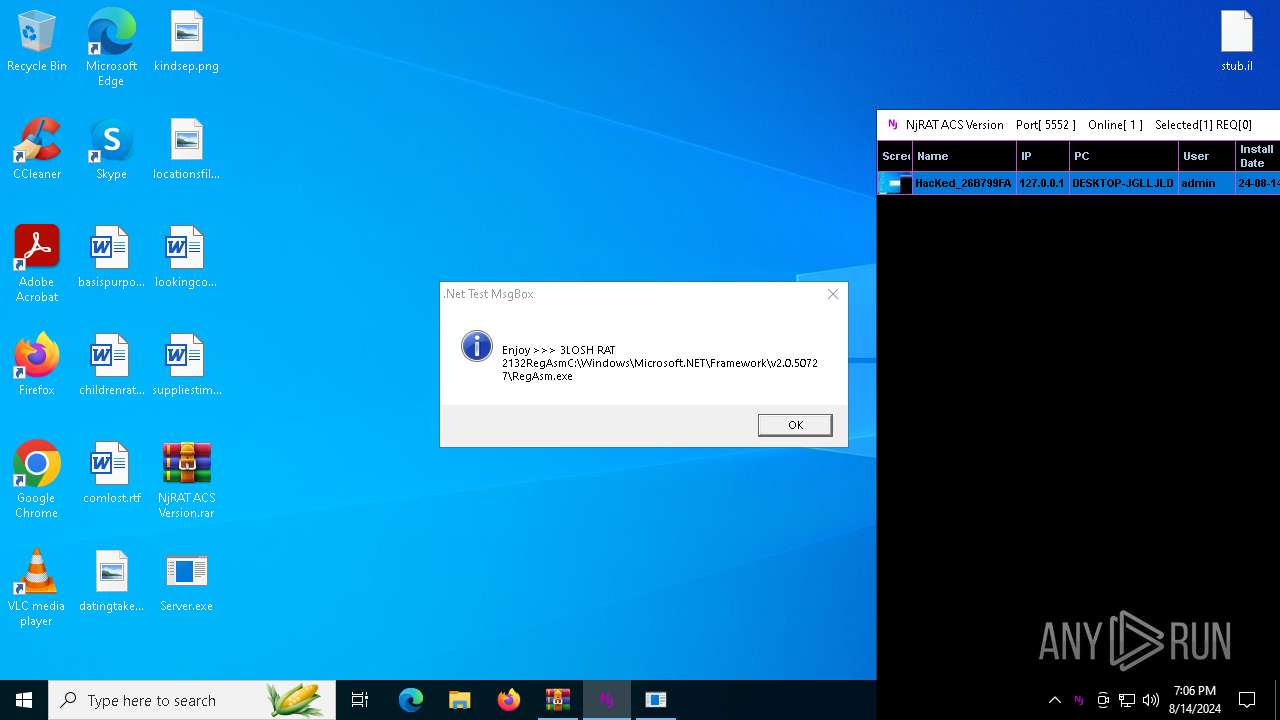Select the kindsep.png file icon
Viewport: 1280px width, 720px height.
tap(186, 41)
